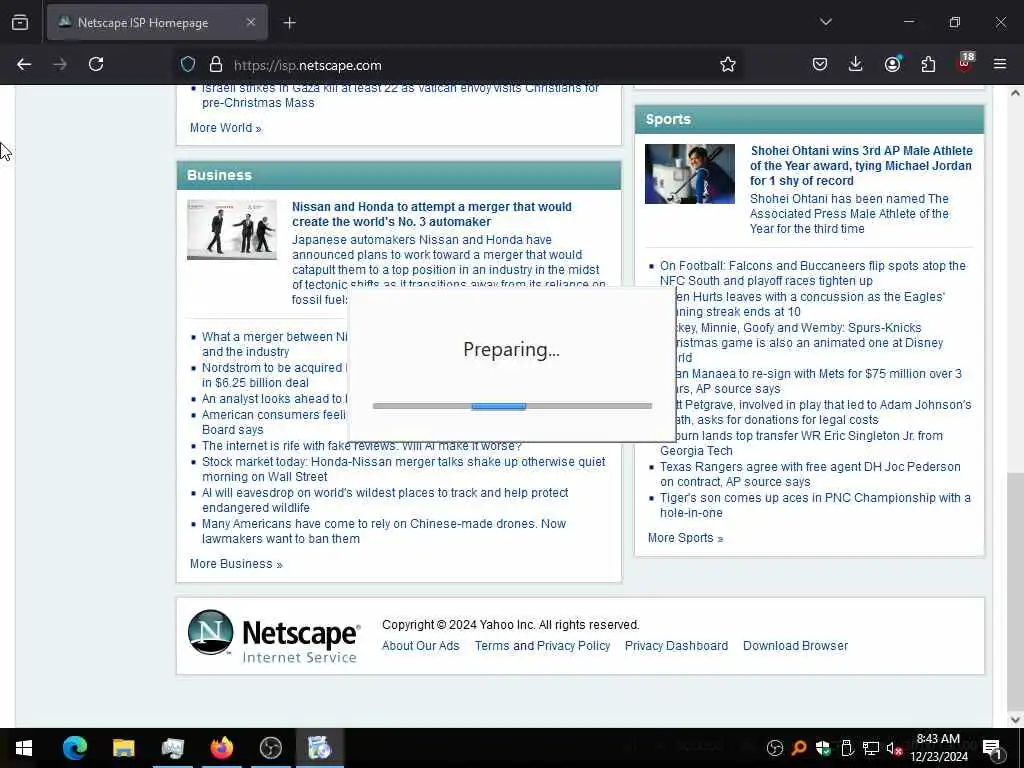This screenshot has height=768, width=1024.
Task: Open the Shohei Ohtani AP Athlete headline
Action: tap(861, 166)
